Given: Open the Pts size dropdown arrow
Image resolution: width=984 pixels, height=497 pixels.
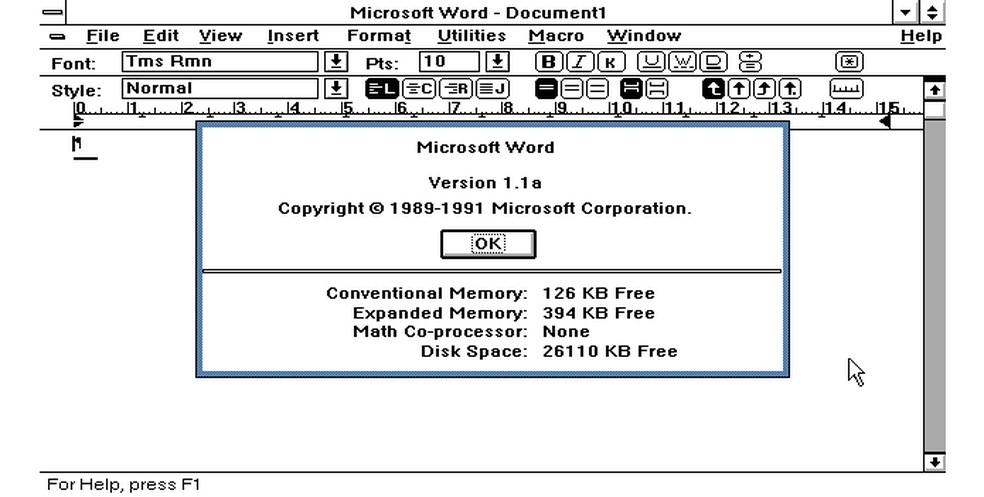Looking at the screenshot, I should tap(498, 61).
